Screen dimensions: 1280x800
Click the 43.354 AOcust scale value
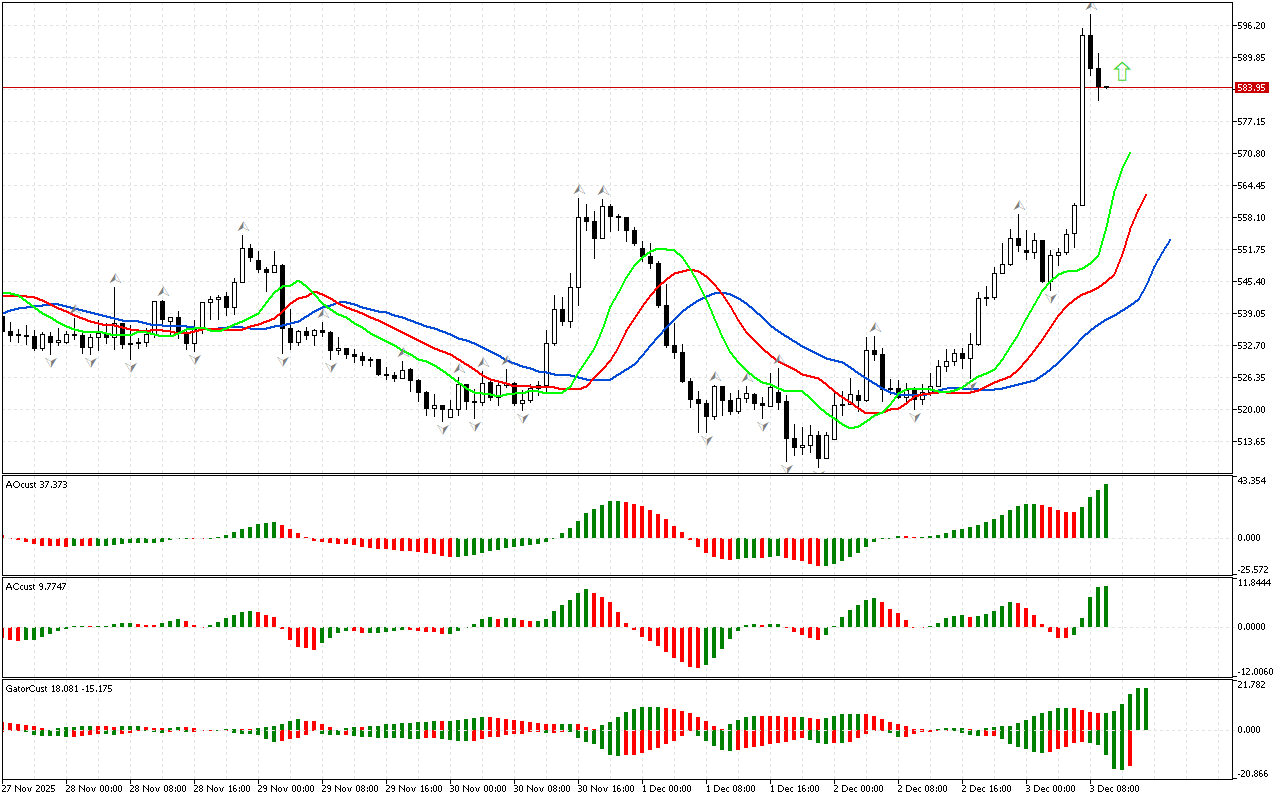[1253, 483]
